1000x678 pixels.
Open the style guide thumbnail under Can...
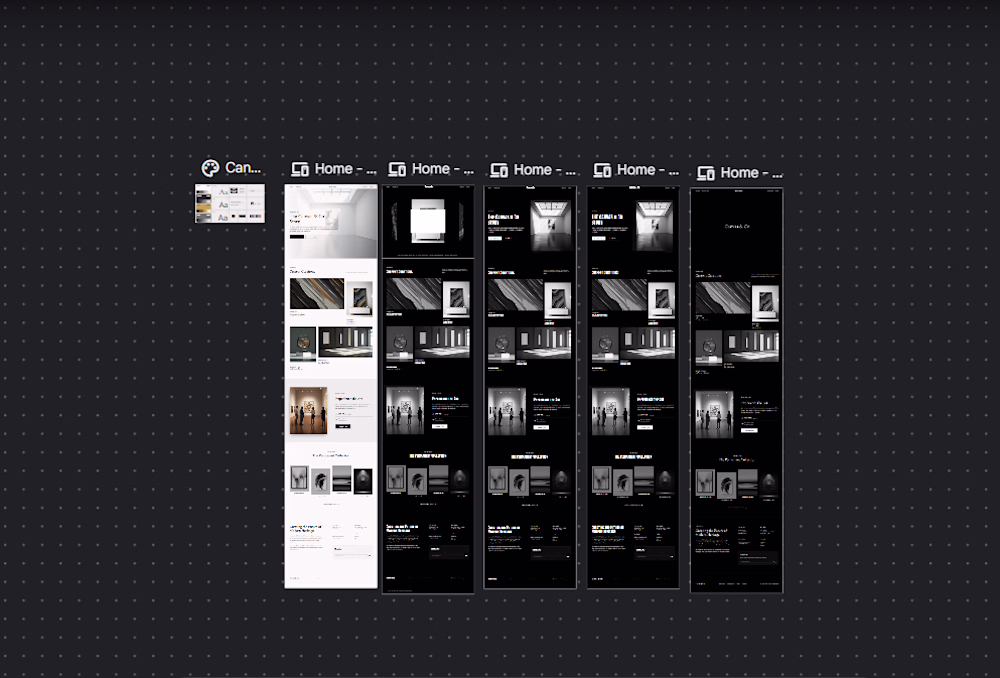[230, 203]
